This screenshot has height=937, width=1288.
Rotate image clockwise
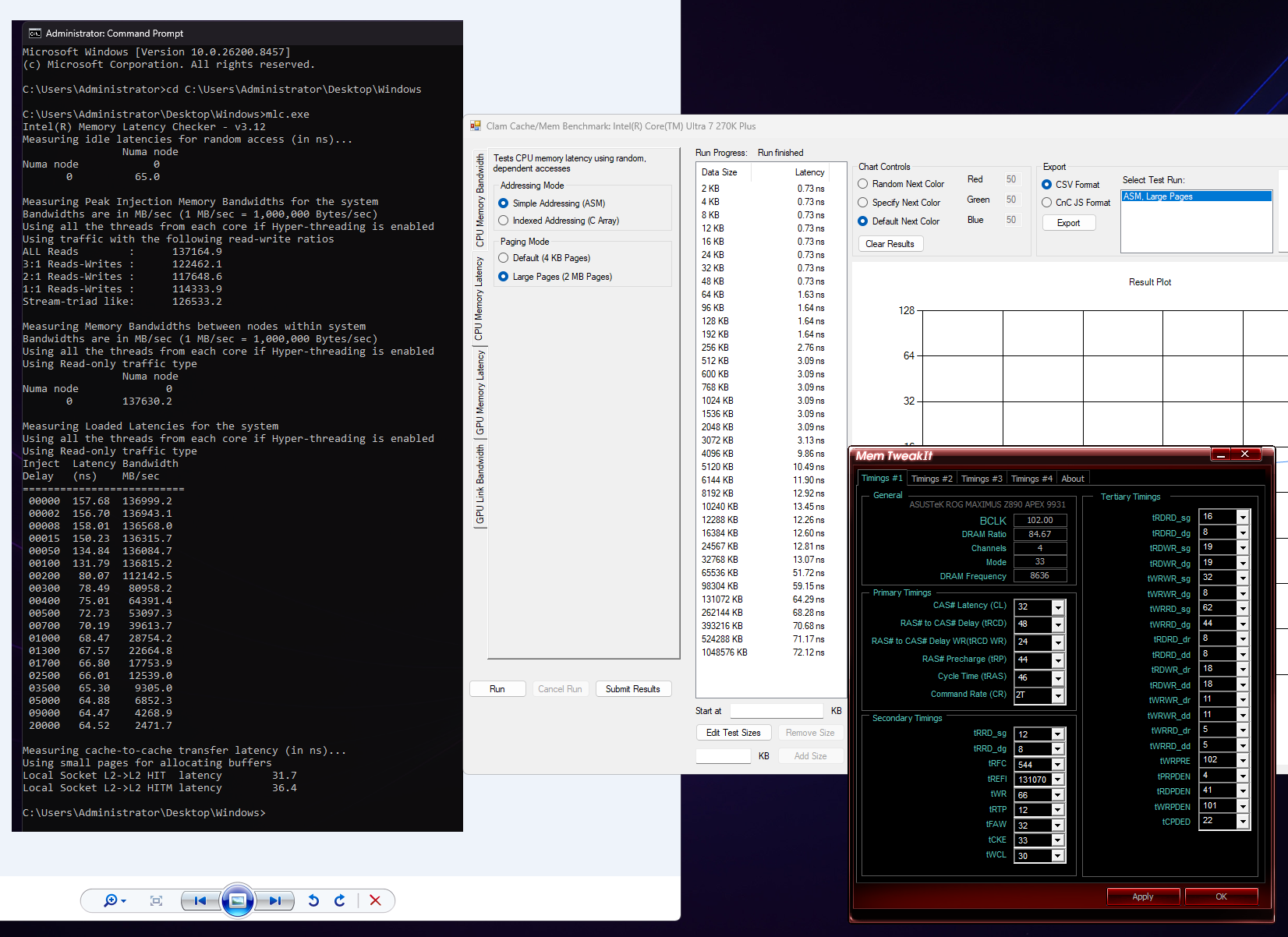click(340, 900)
